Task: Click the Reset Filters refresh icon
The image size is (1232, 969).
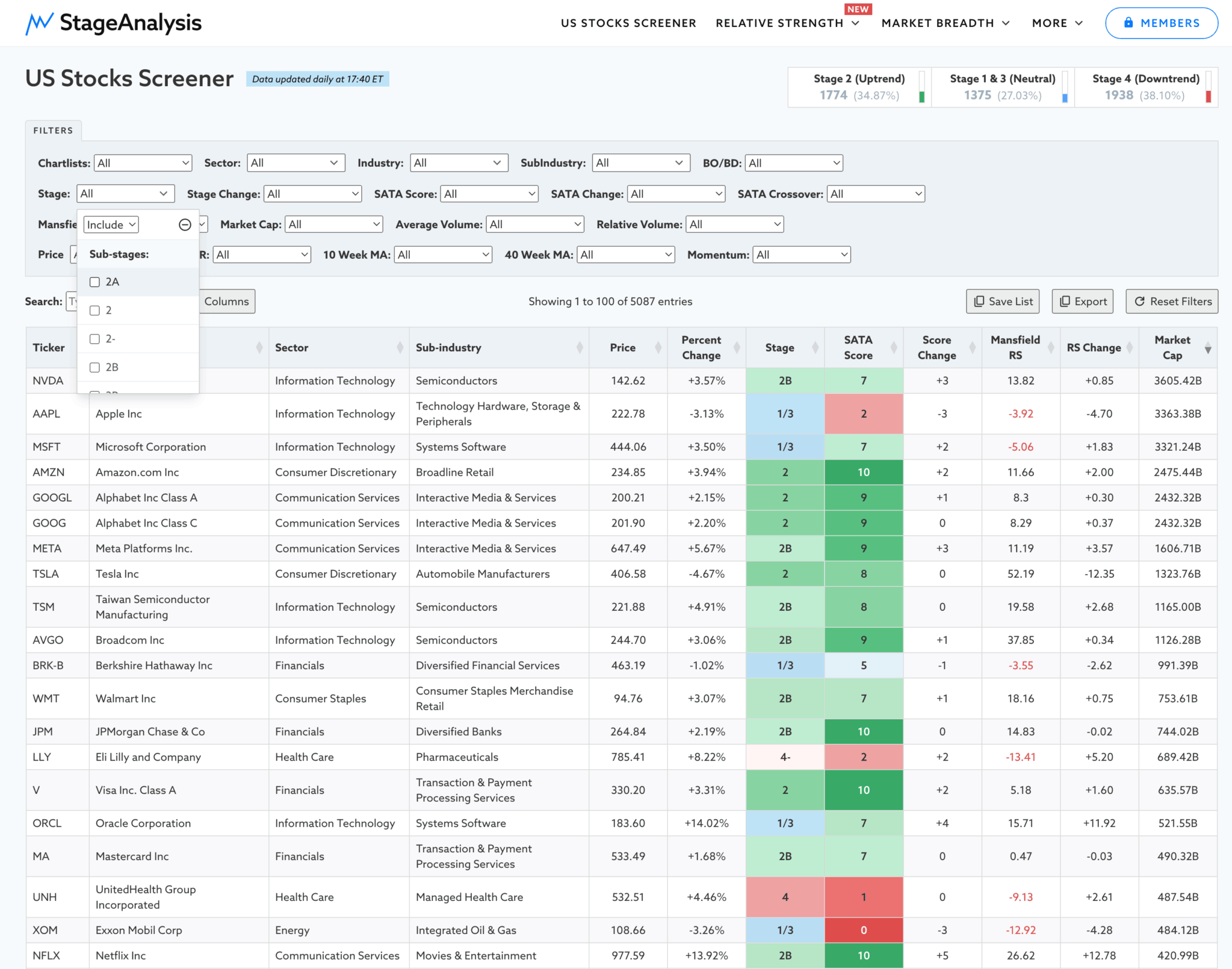Action: [1139, 301]
